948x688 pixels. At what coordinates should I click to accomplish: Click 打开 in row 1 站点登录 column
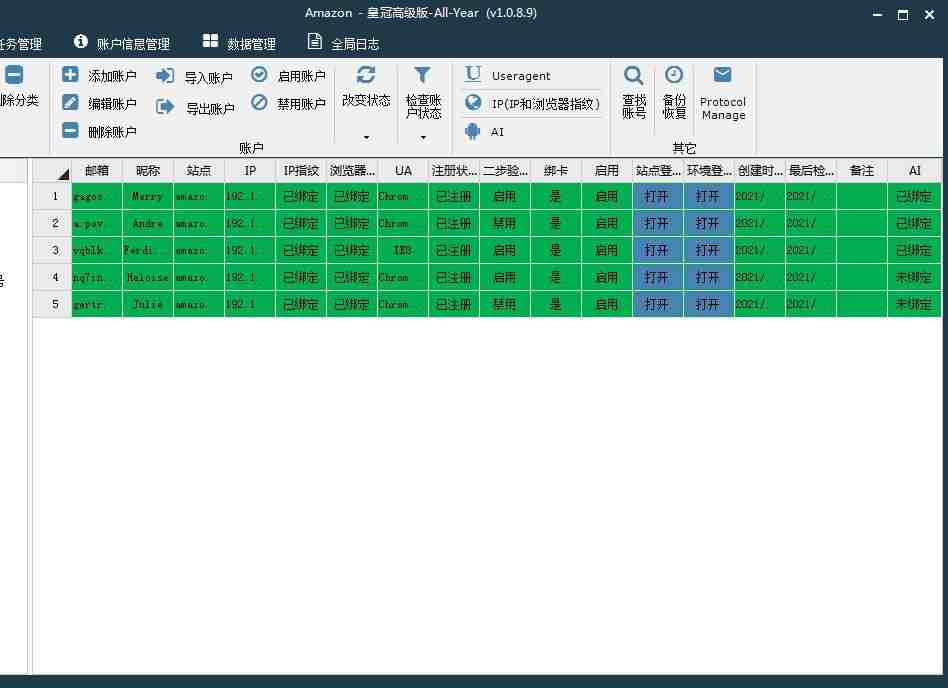(x=658, y=196)
